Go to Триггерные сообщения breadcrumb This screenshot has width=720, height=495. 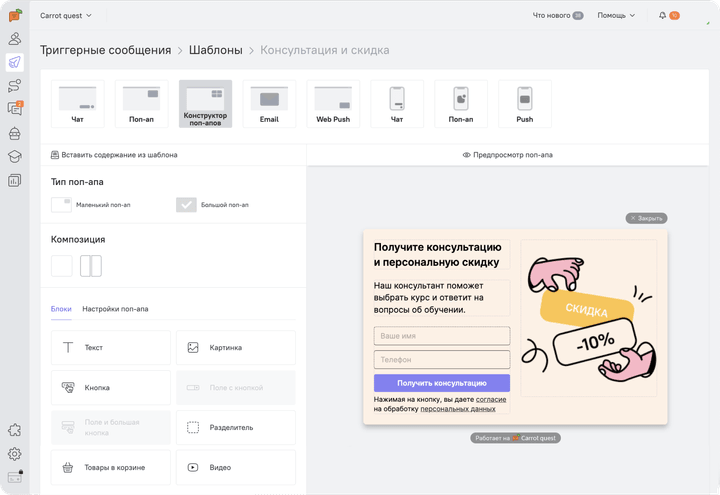pos(105,50)
